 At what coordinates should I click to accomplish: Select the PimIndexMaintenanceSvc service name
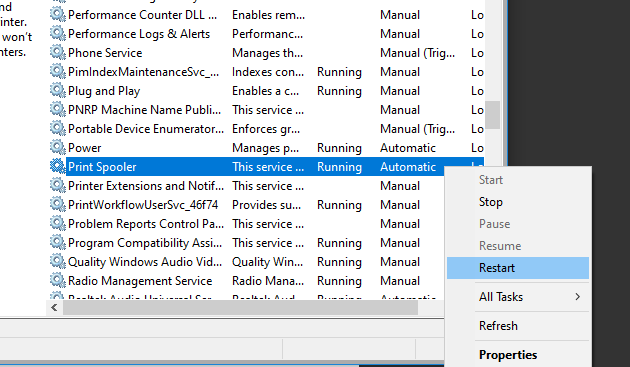point(143,72)
